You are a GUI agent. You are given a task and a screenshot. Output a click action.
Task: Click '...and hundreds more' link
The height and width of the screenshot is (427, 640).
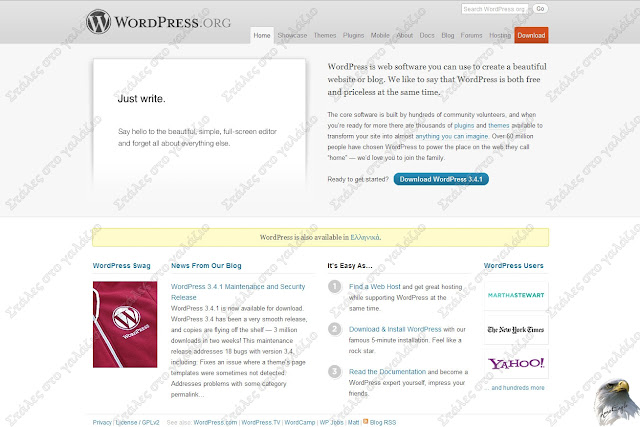(x=515, y=388)
